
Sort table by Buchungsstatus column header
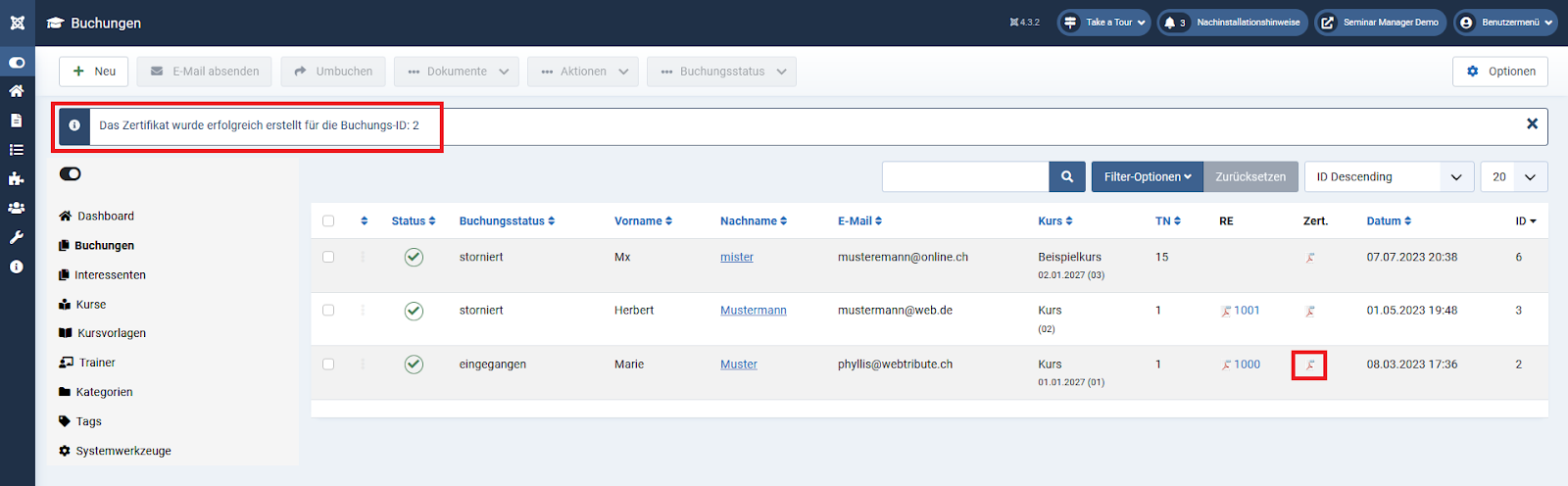[x=507, y=221]
